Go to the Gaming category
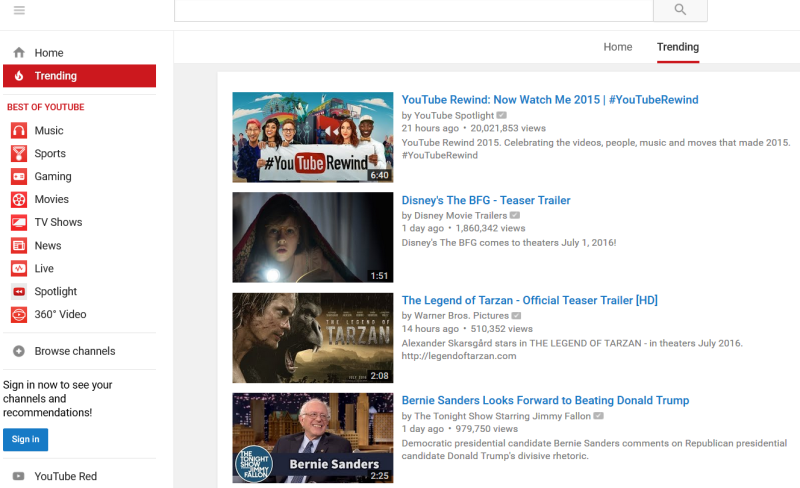The height and width of the screenshot is (488, 800). (53, 177)
